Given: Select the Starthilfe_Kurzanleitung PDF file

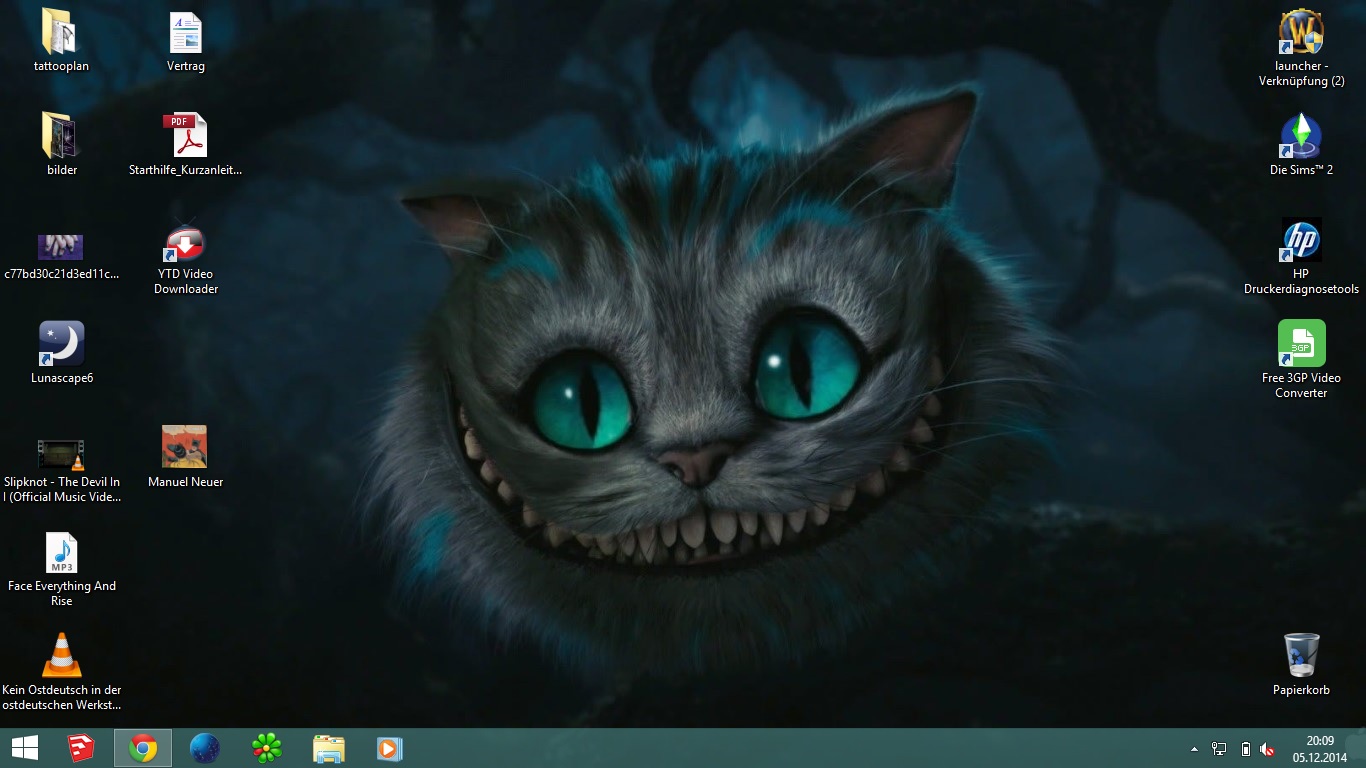Looking at the screenshot, I should point(185,136).
